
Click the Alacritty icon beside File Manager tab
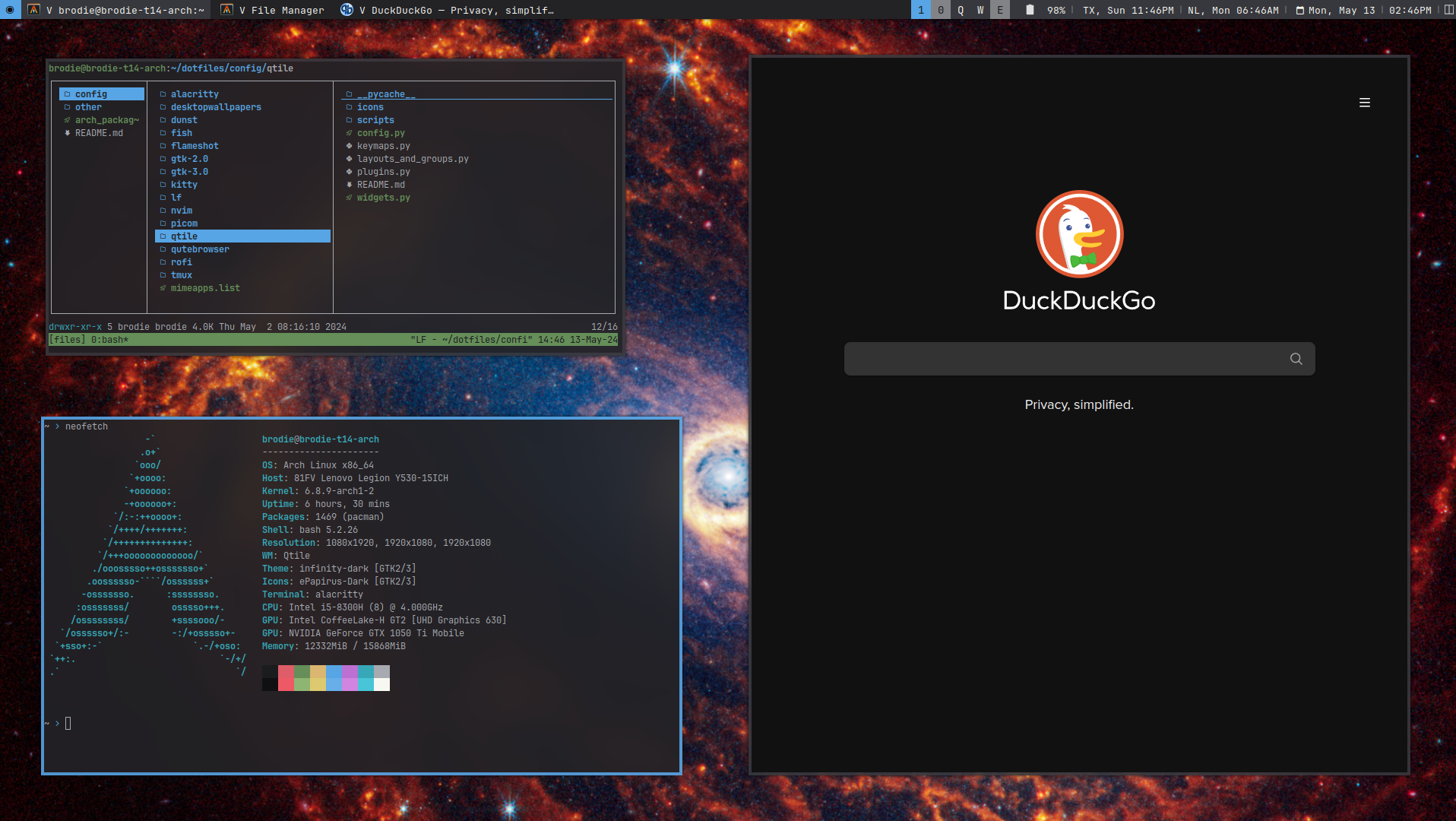coord(226,10)
